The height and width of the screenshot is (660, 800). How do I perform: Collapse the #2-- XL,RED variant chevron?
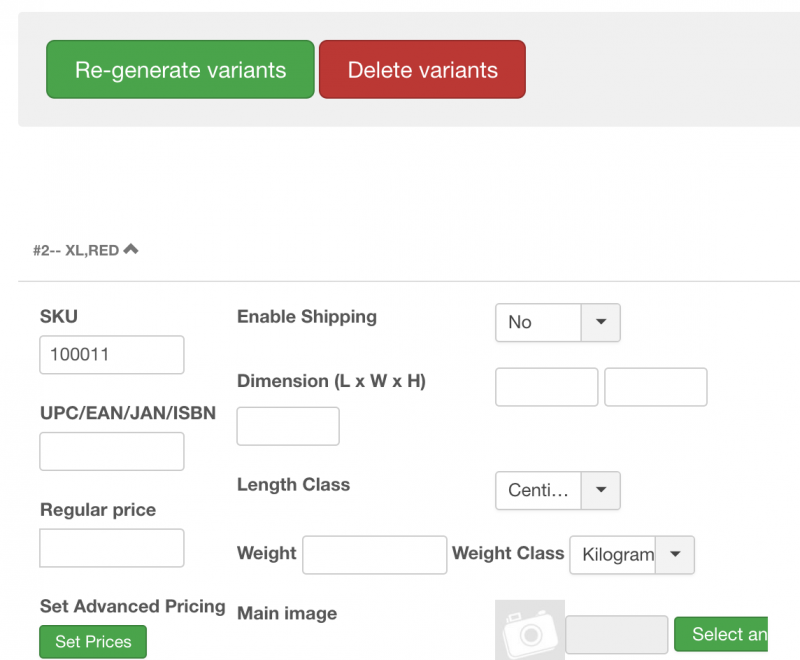pyautogui.click(x=131, y=249)
